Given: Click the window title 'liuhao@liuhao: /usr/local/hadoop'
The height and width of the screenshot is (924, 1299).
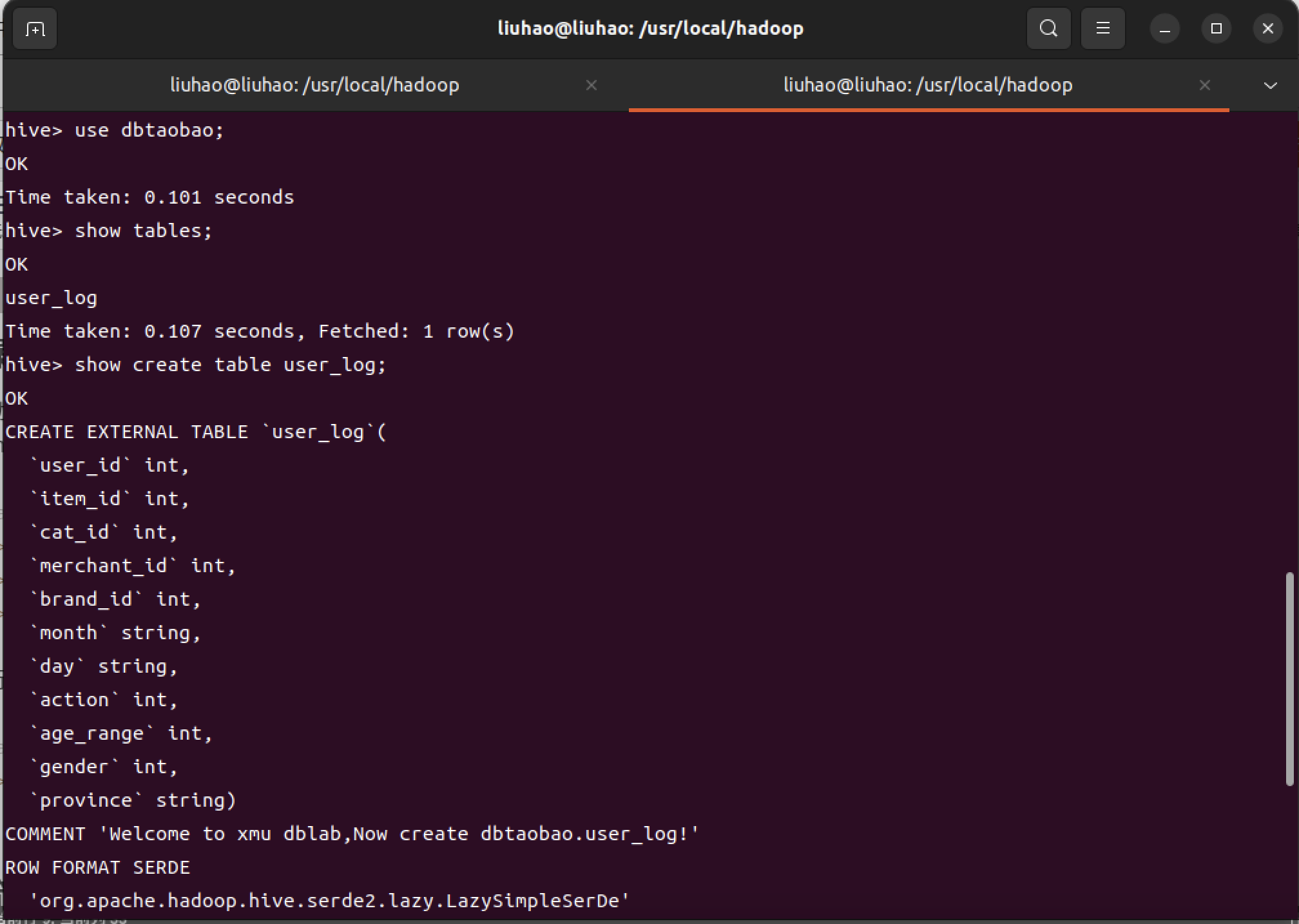Looking at the screenshot, I should [x=651, y=28].
